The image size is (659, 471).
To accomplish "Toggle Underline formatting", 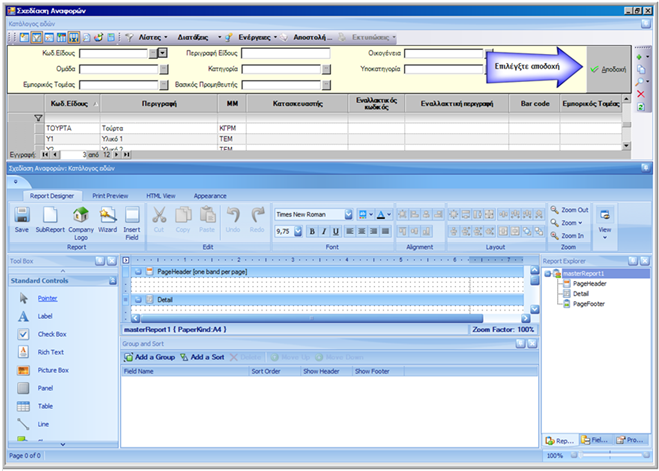I will (x=335, y=231).
